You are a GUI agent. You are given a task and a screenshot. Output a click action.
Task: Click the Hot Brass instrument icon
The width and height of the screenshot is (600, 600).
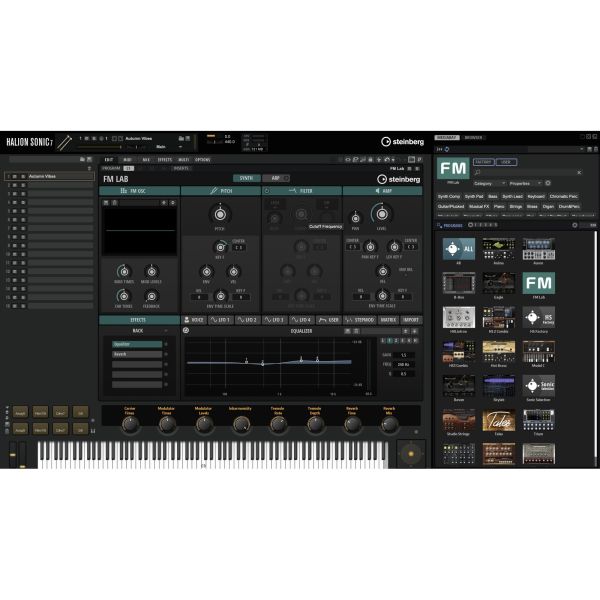499,352
